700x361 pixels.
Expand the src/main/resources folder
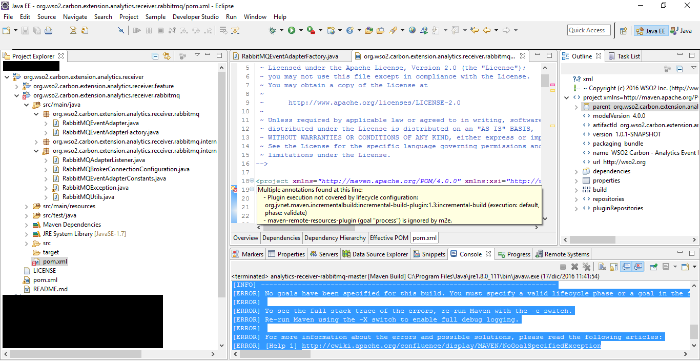coord(26,207)
